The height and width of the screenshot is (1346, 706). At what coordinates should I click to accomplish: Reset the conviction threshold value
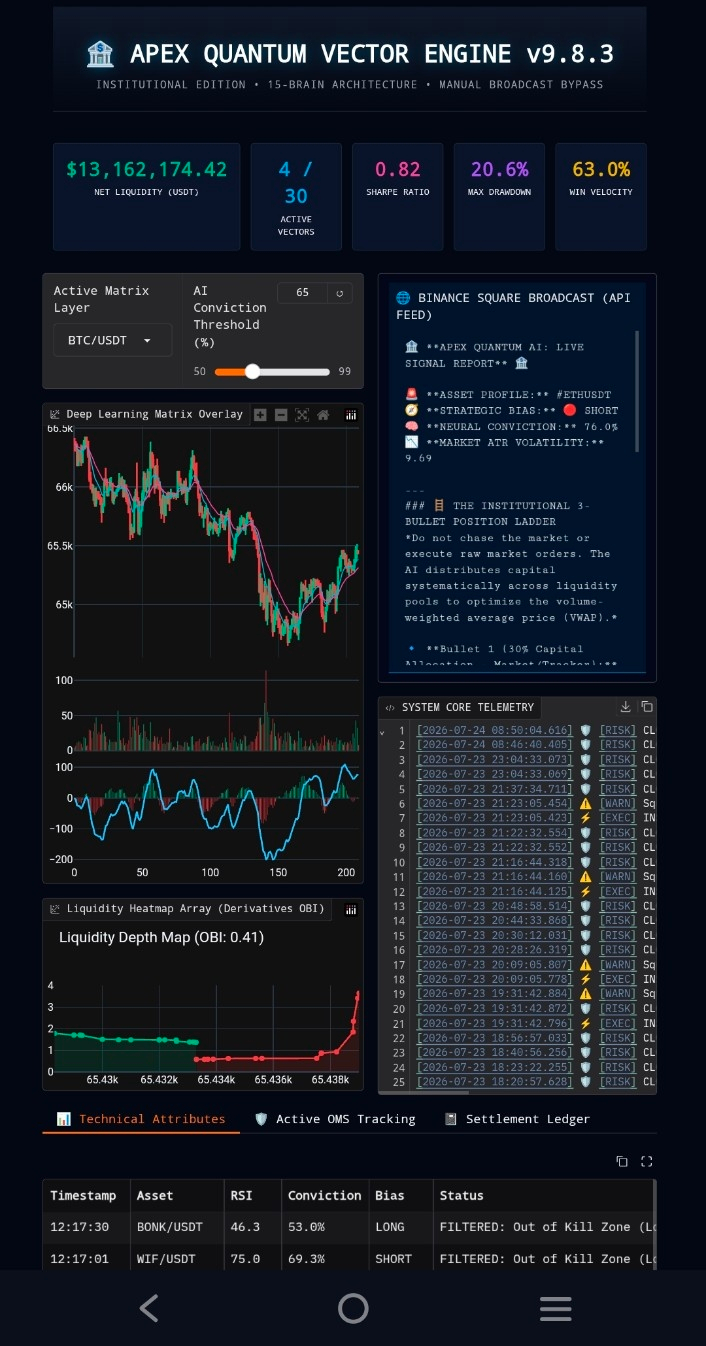[340, 293]
